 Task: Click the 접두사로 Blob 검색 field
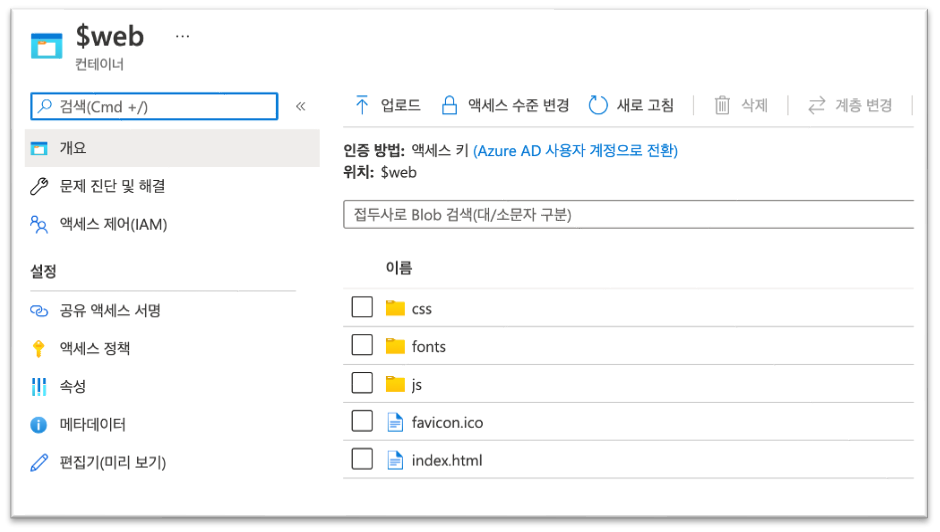coord(628,215)
